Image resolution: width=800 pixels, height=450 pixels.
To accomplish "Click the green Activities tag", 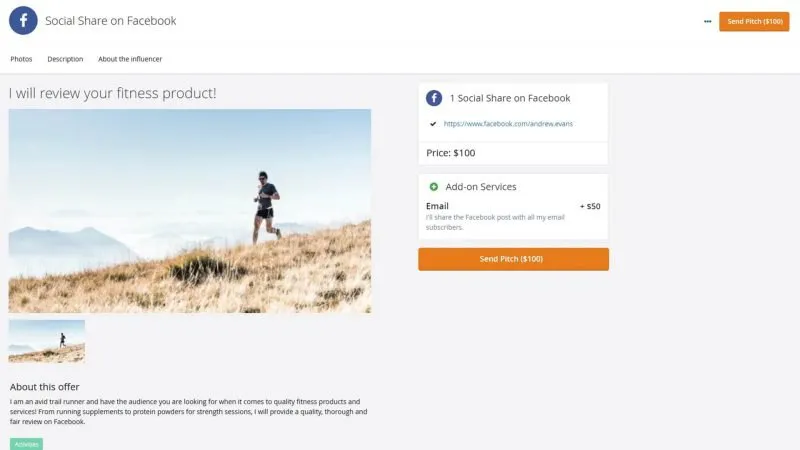I will 27,444.
